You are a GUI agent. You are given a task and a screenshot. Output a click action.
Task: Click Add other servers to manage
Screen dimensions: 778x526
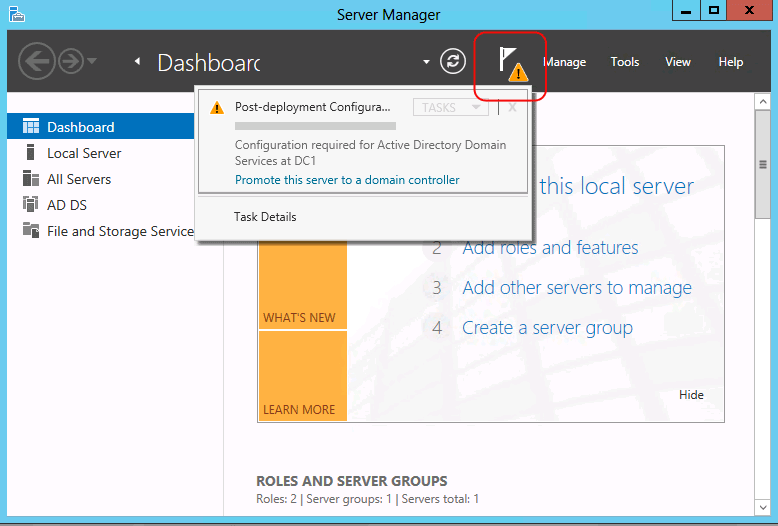pos(577,287)
